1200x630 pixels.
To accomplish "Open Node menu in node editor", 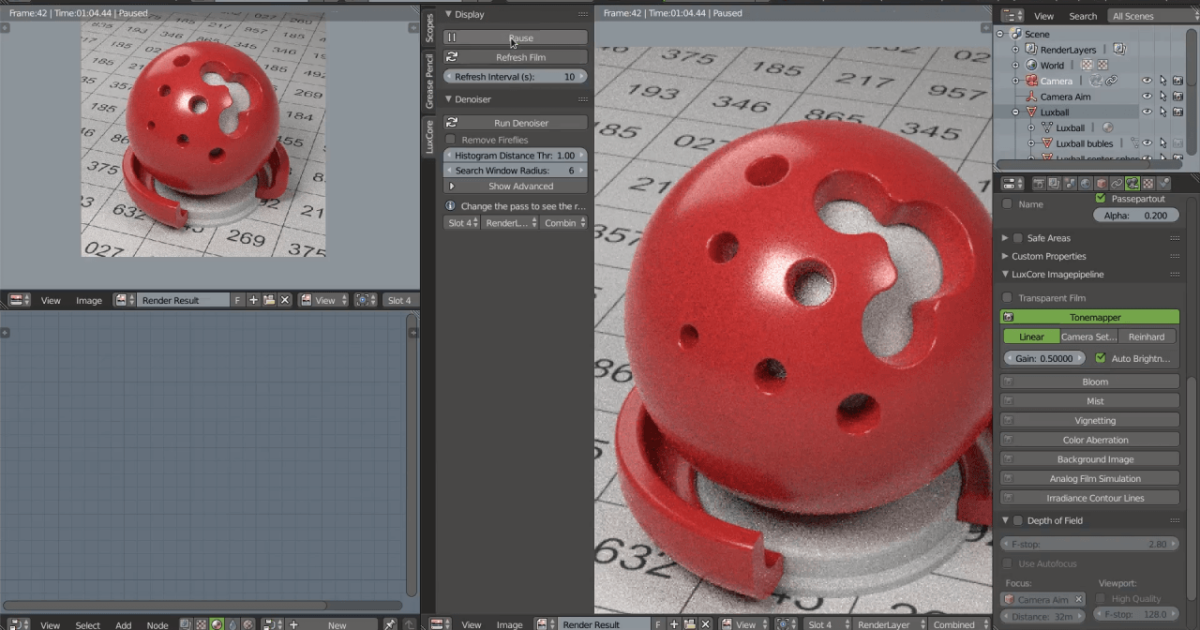I will 157,625.
